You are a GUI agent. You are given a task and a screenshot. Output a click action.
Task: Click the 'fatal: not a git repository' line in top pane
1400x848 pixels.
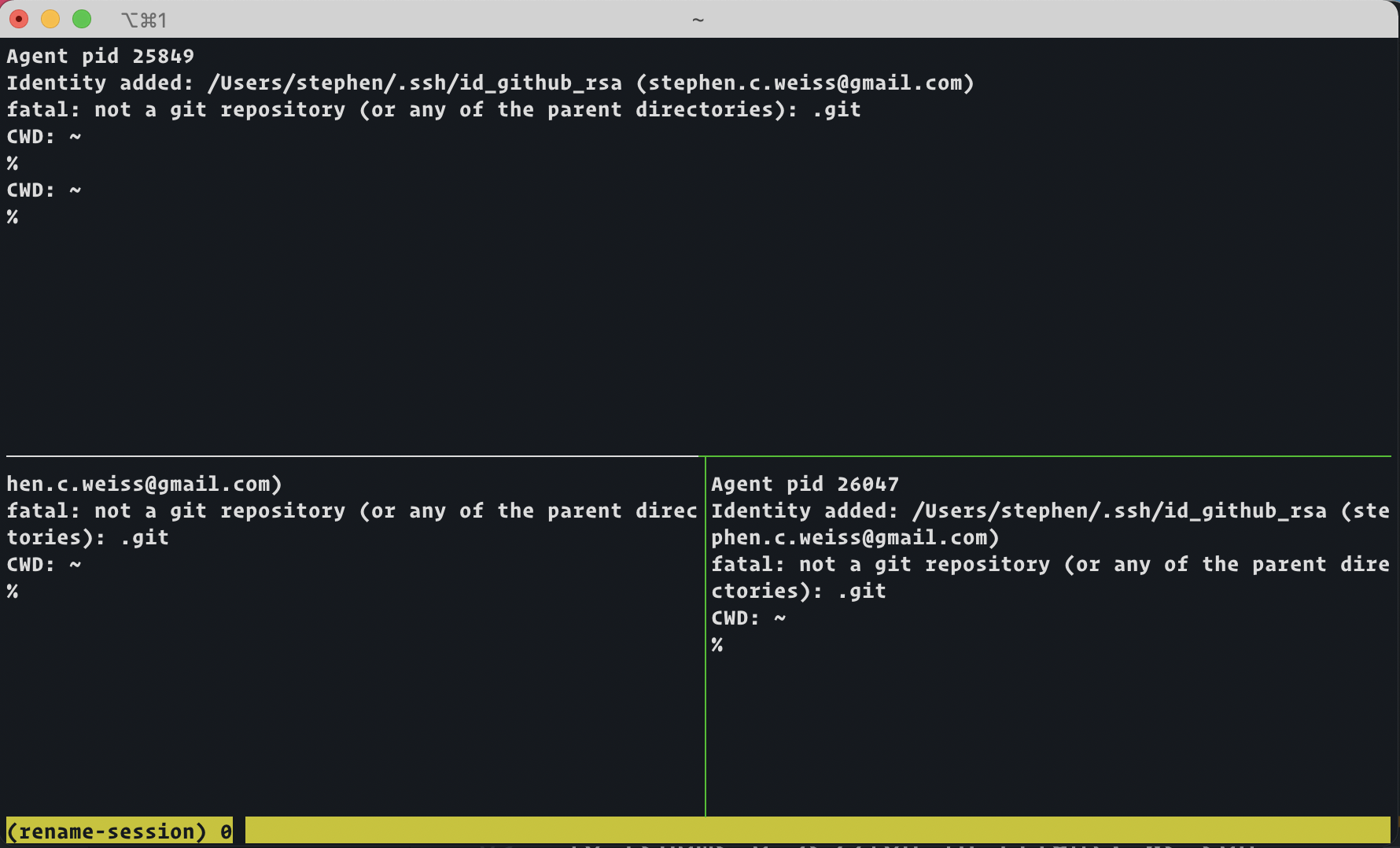[434, 110]
